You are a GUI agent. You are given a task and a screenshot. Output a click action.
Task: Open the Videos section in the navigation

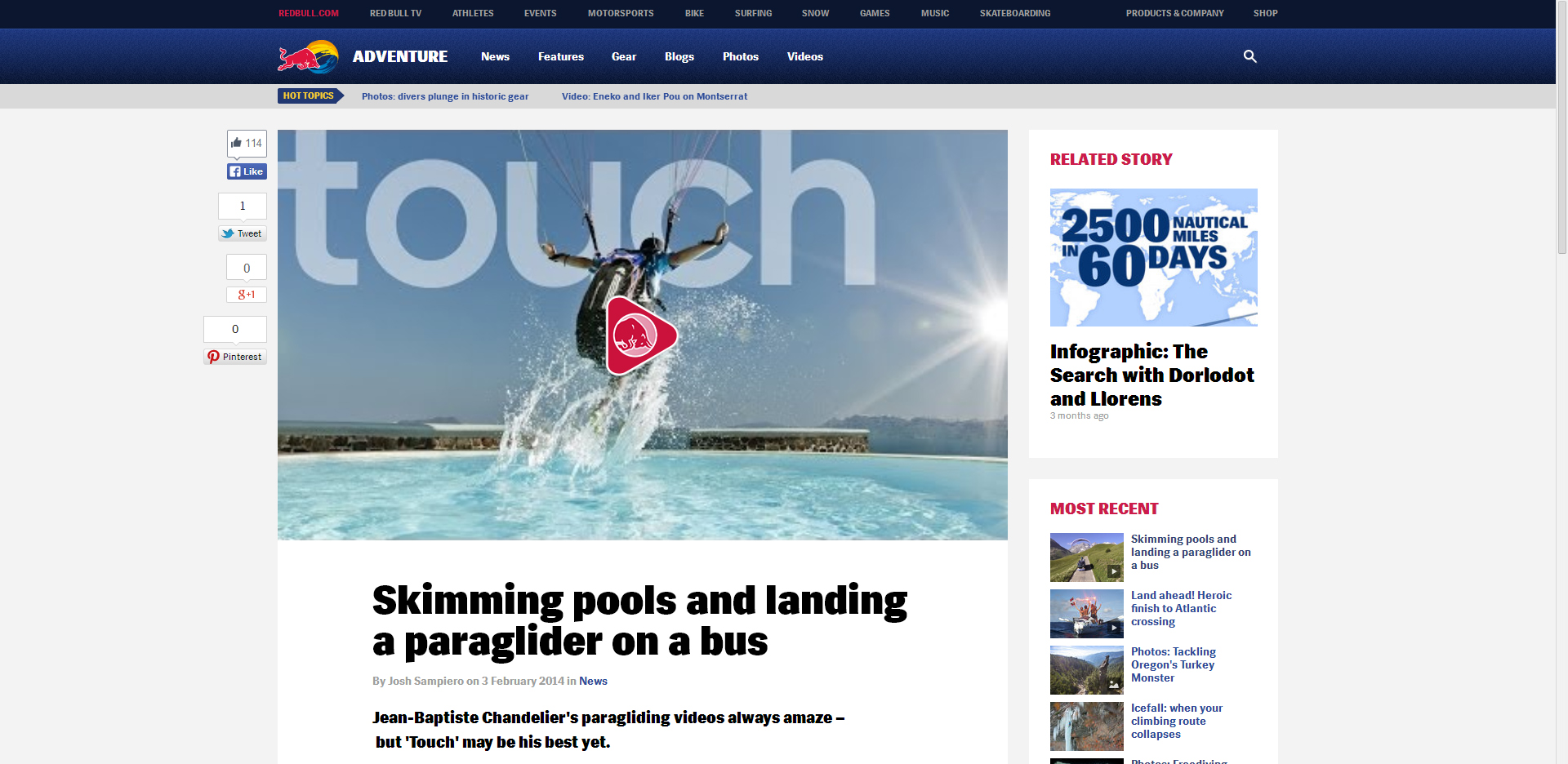click(x=804, y=56)
